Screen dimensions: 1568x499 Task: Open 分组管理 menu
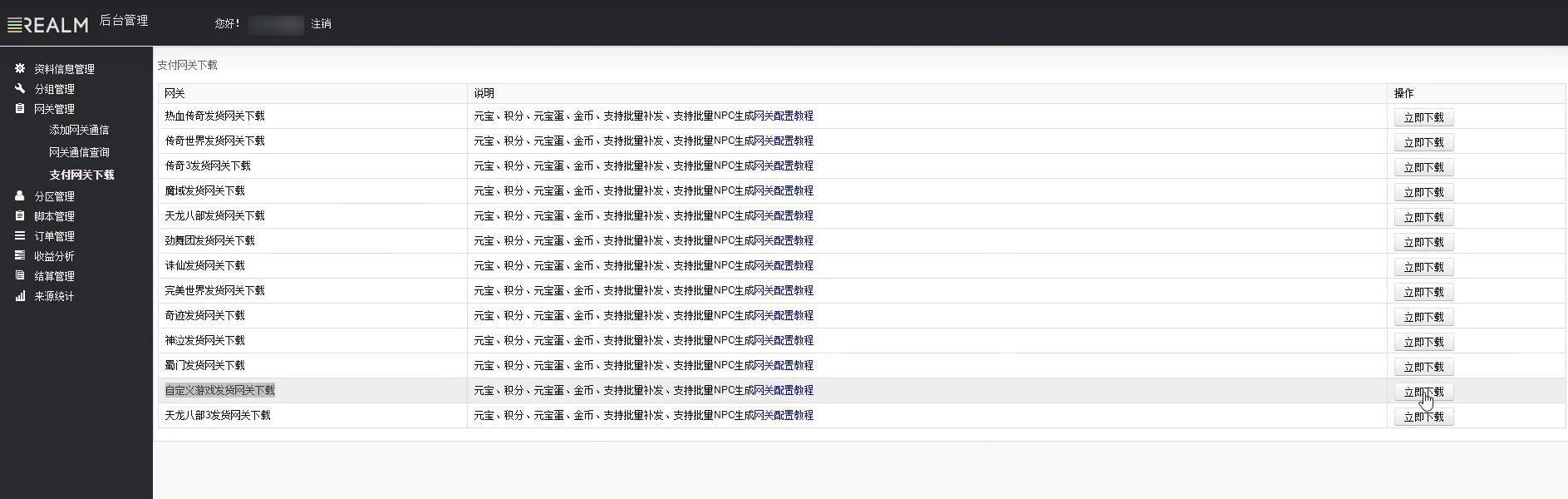point(54,89)
